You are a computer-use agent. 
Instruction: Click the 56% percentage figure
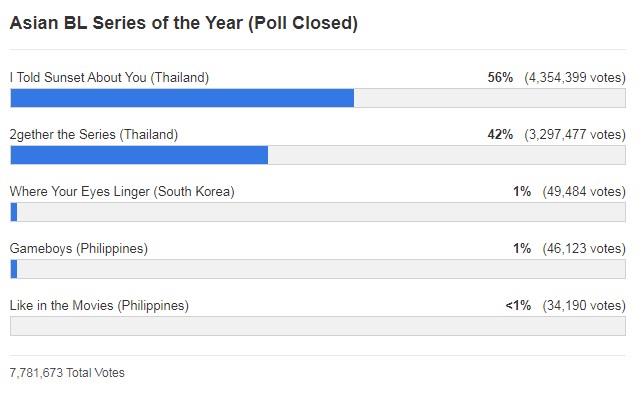(x=500, y=77)
